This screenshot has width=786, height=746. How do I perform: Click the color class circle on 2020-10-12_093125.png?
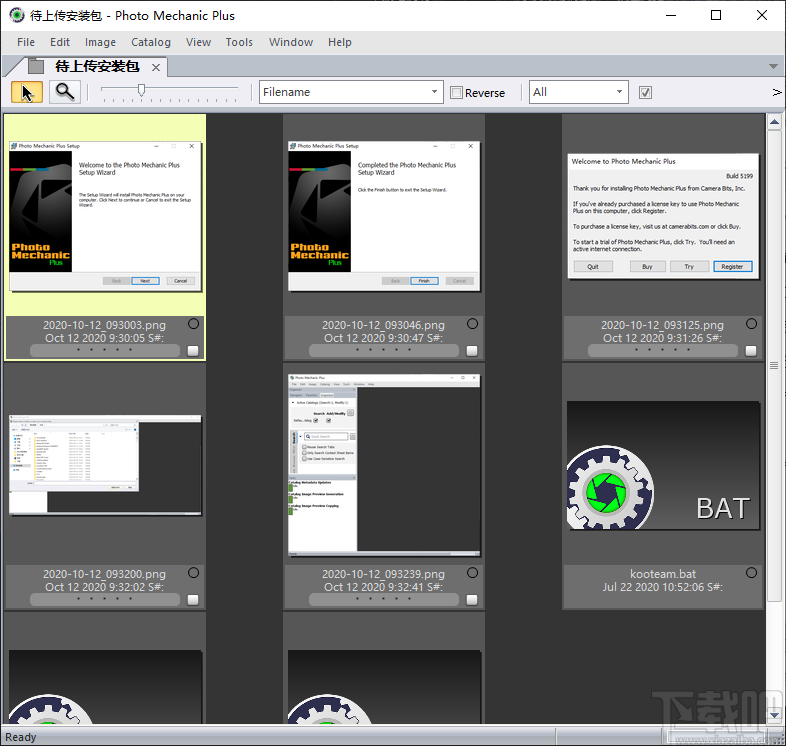751,324
